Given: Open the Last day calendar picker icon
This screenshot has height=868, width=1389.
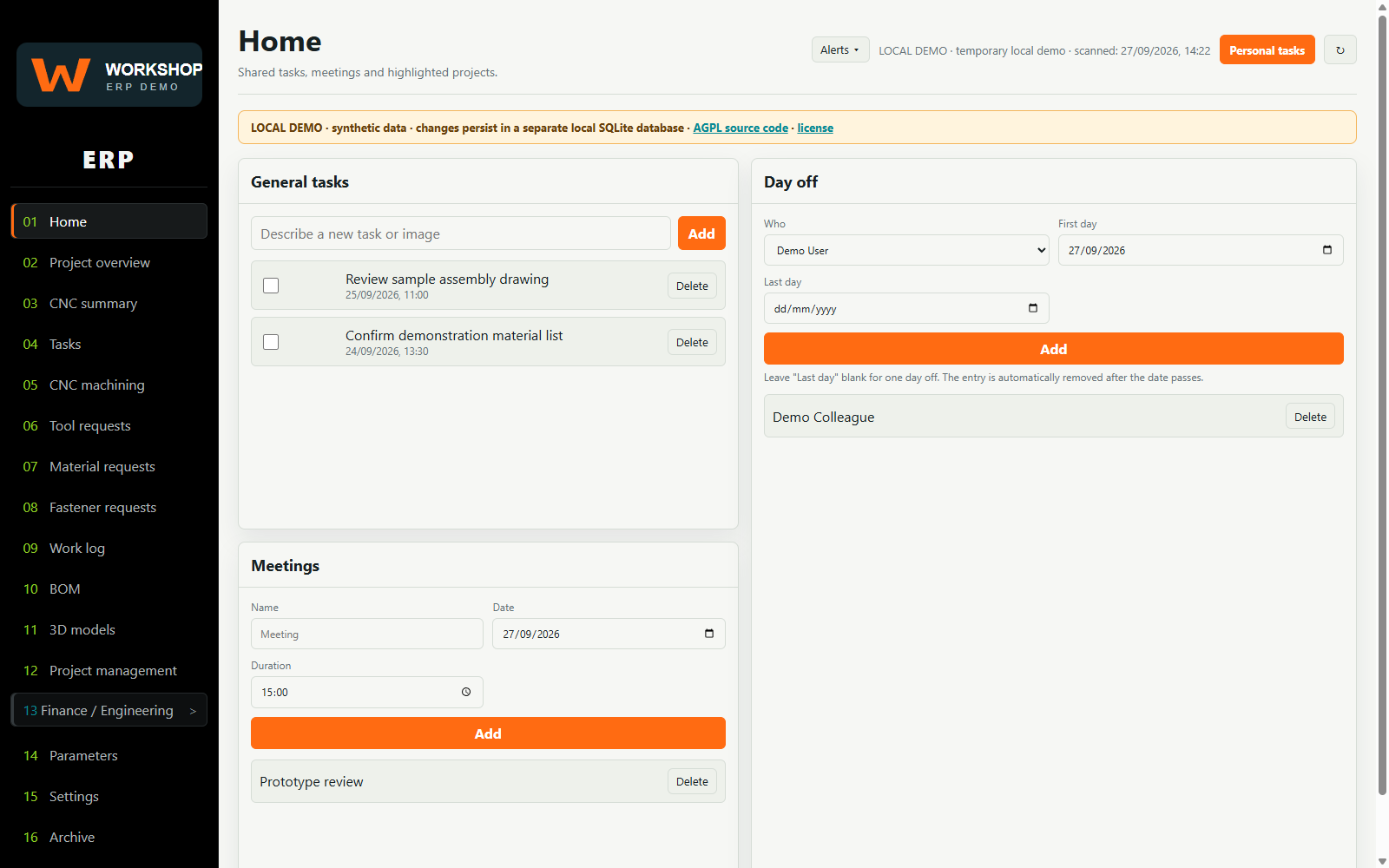Looking at the screenshot, I should click(1032, 308).
